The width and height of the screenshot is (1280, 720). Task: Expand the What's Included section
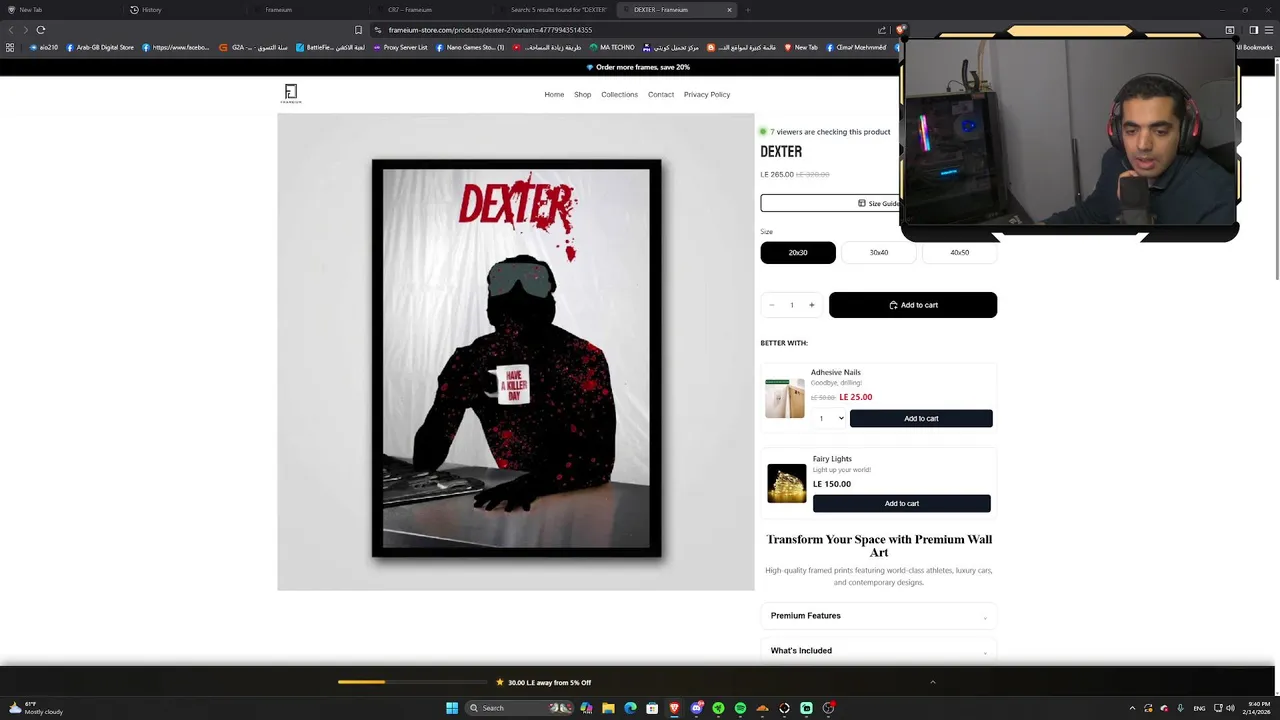pyautogui.click(x=878, y=651)
